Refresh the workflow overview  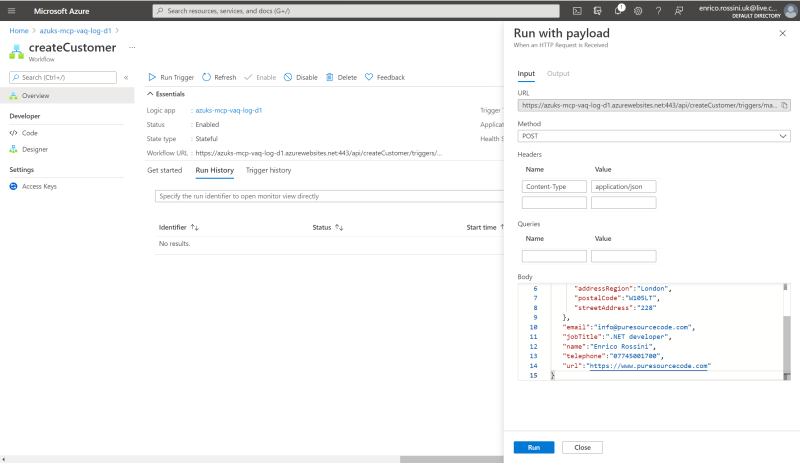(219, 78)
